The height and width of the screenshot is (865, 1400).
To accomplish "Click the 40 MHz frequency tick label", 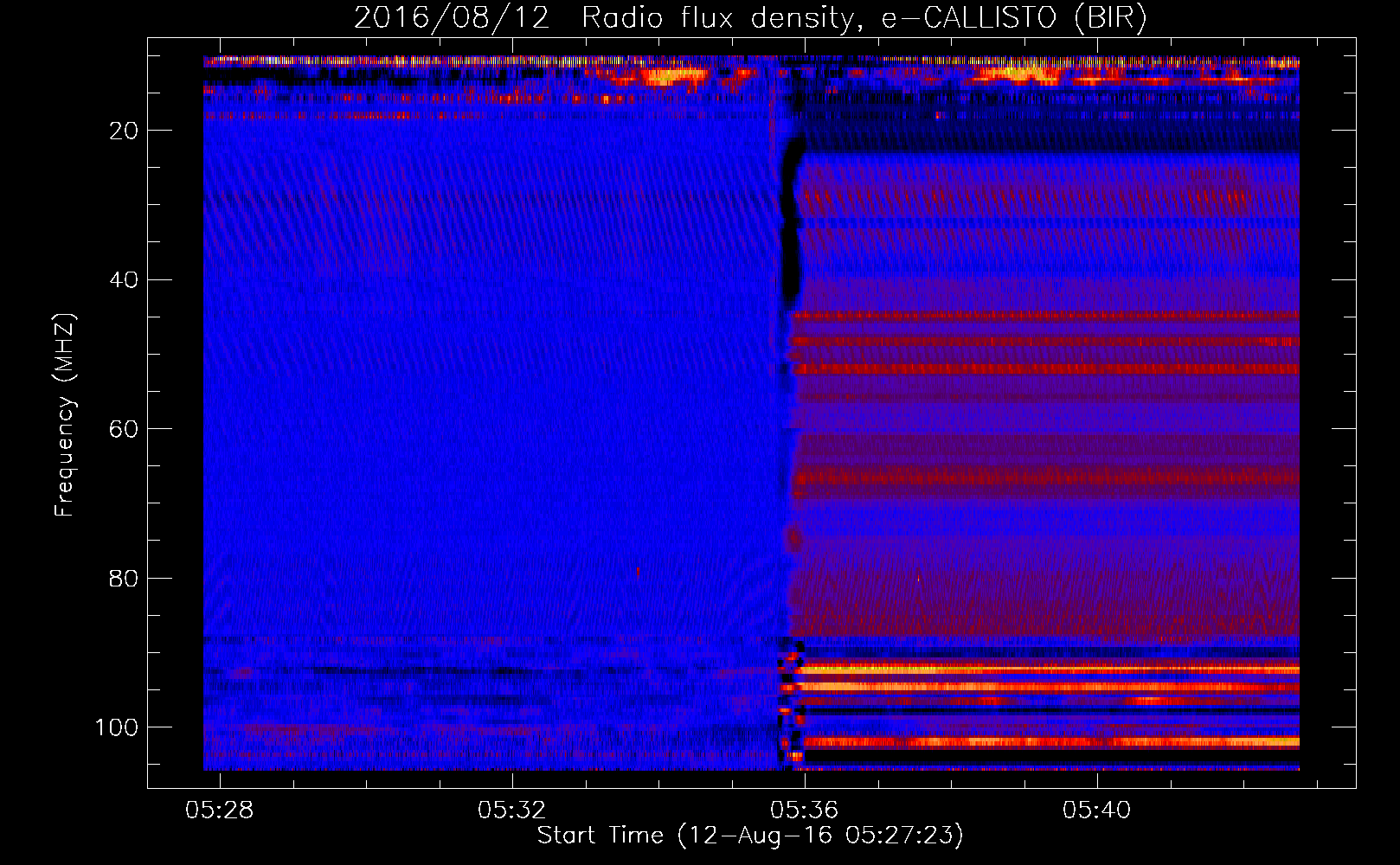I will coord(124,280).
